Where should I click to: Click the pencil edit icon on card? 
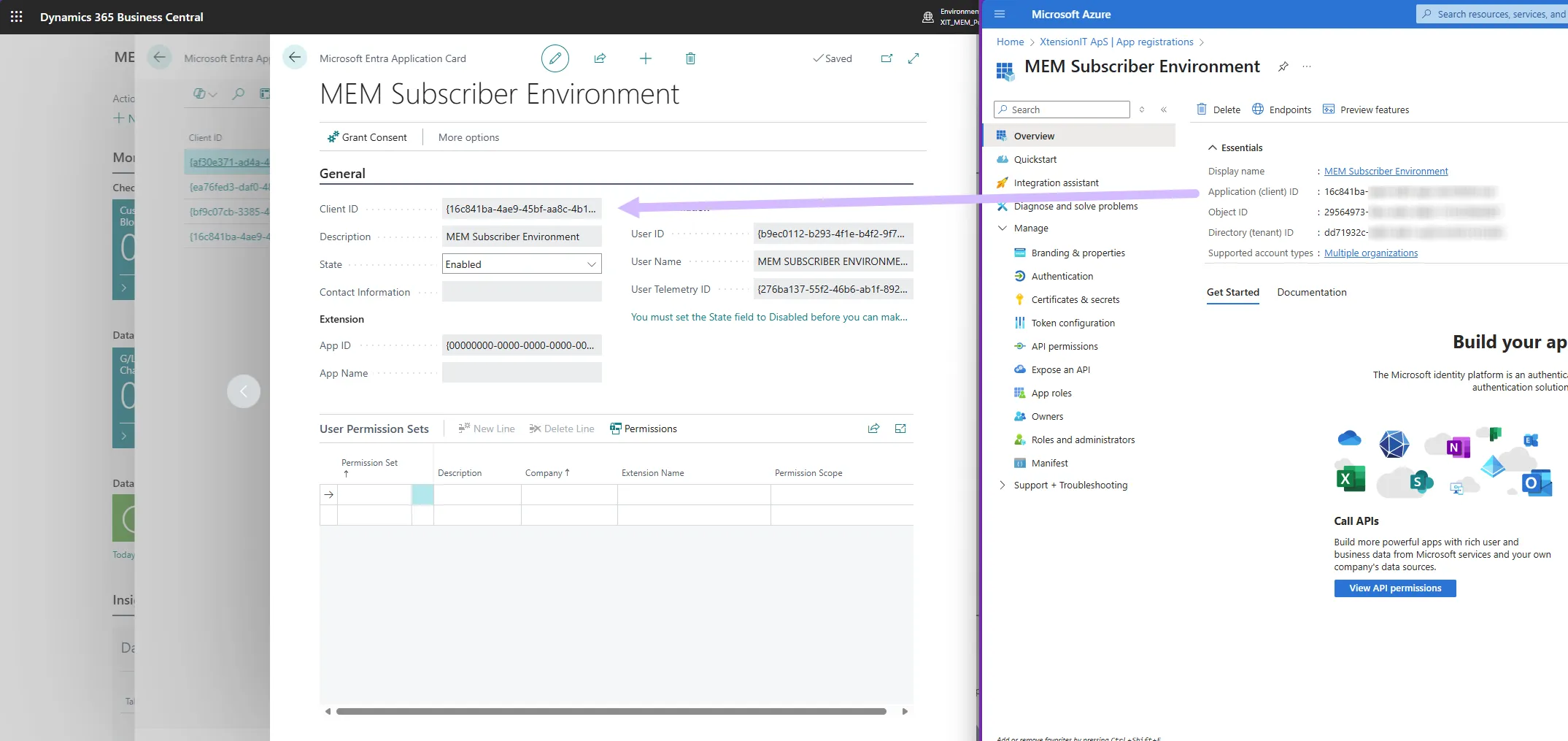coord(555,58)
